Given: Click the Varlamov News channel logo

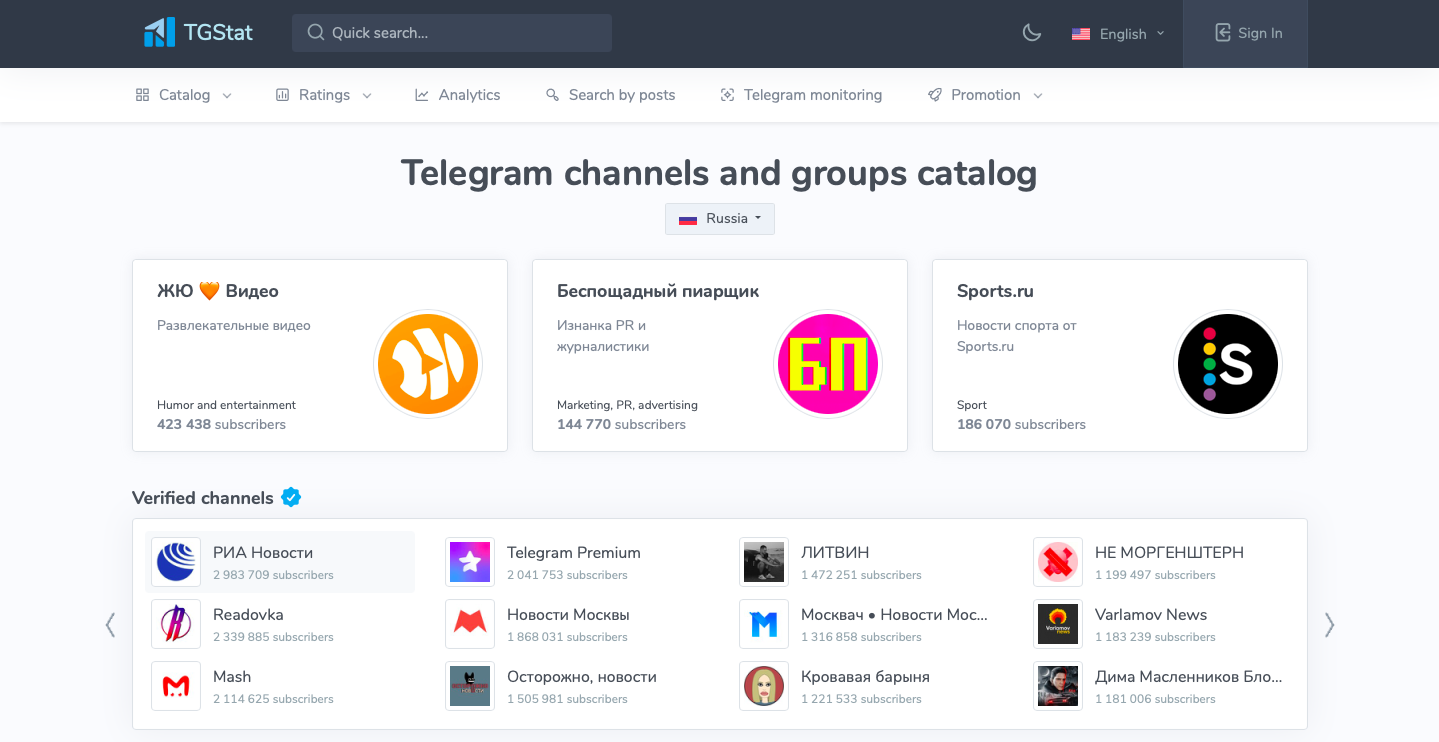Looking at the screenshot, I should pos(1058,624).
